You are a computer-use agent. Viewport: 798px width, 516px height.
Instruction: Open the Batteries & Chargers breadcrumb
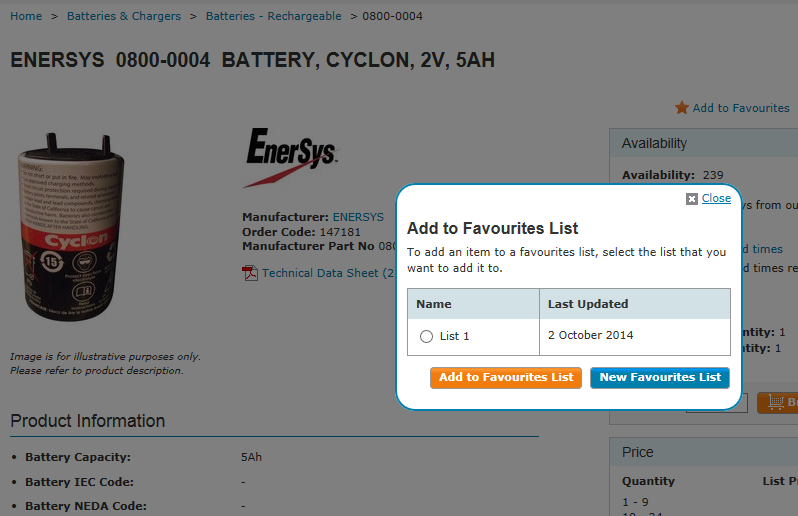point(124,16)
